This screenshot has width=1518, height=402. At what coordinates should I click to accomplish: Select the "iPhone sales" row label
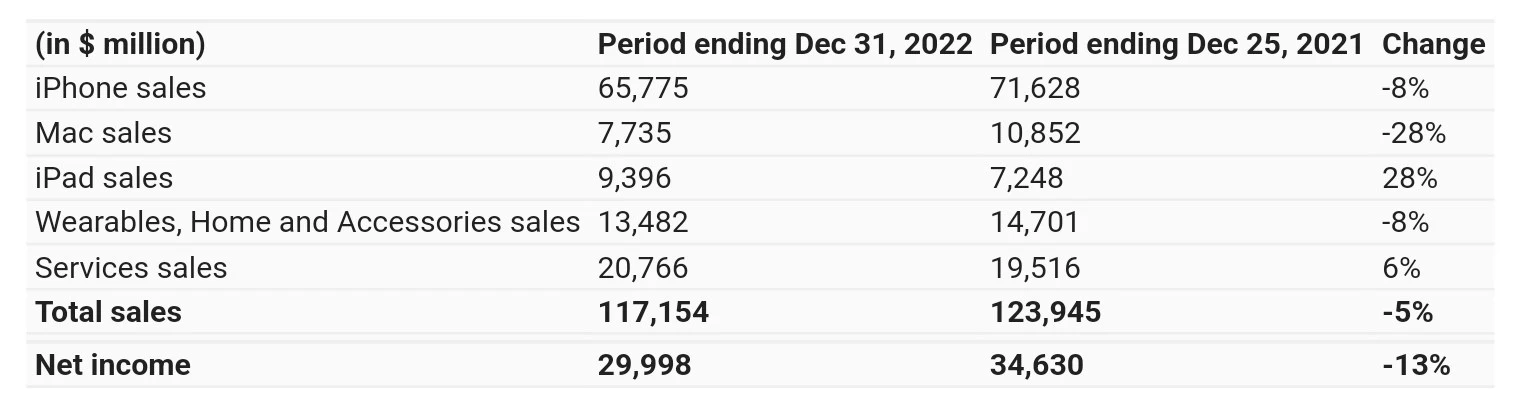120,88
